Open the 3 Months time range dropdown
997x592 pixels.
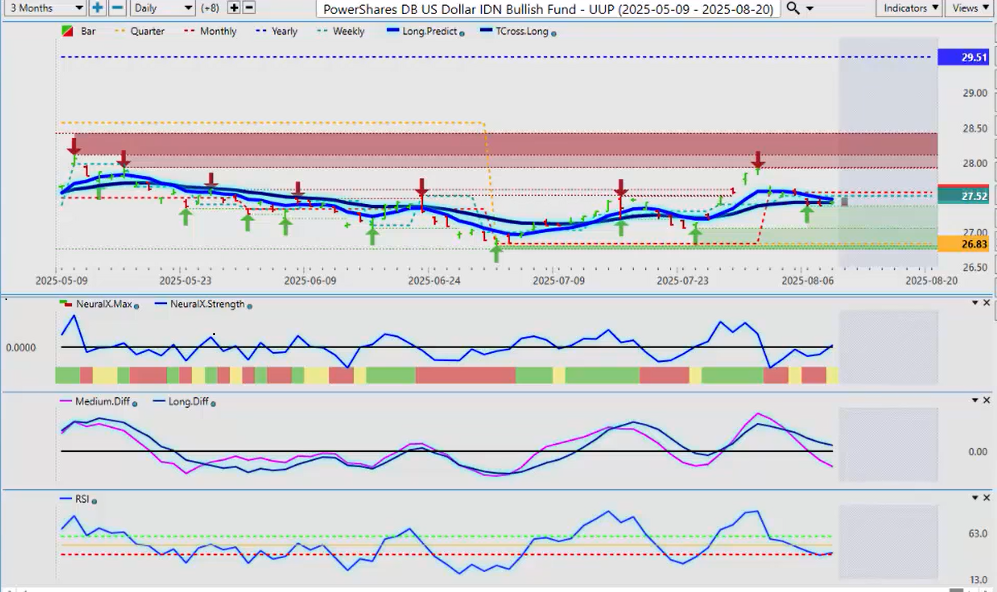point(43,8)
